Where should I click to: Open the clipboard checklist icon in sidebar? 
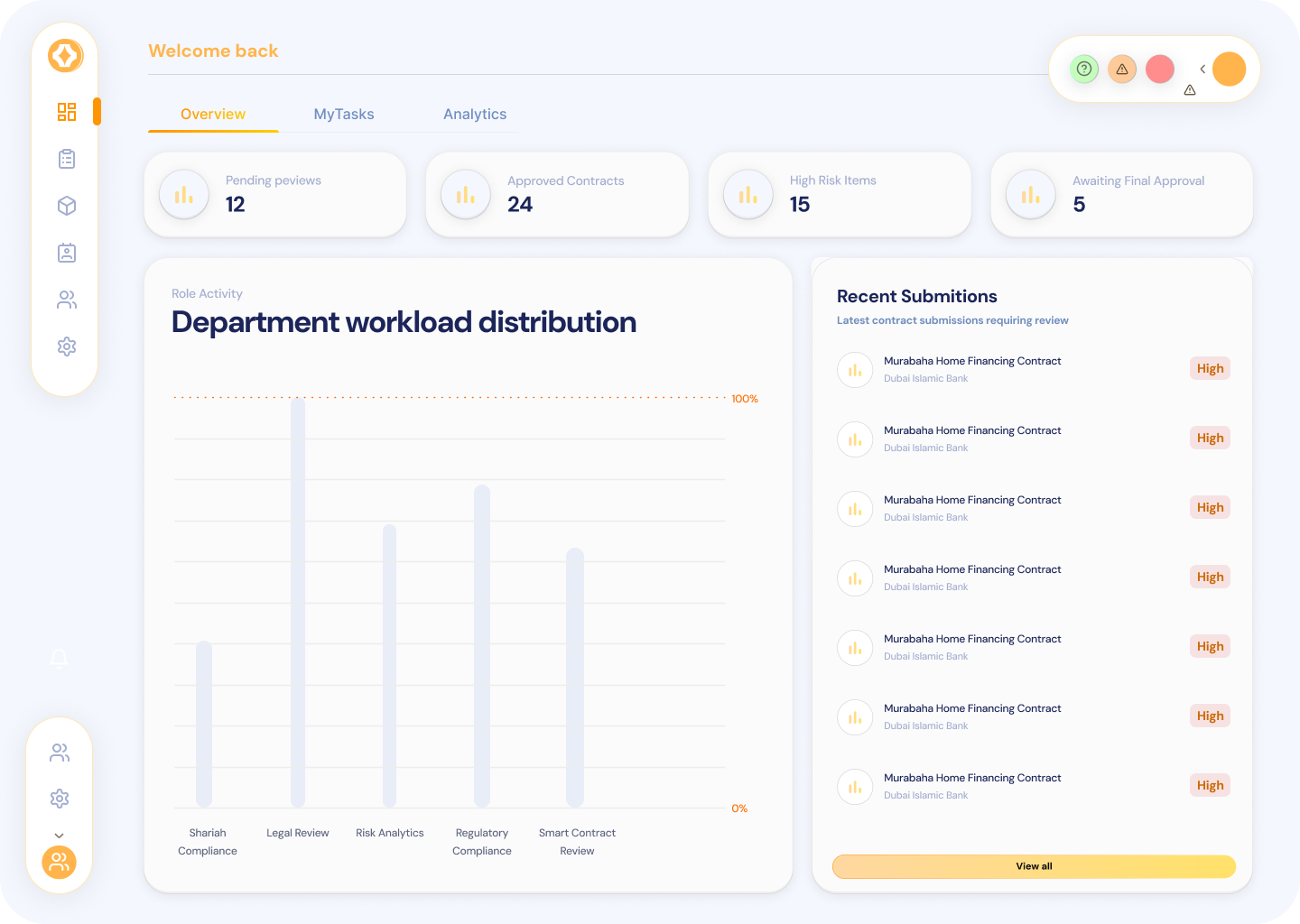tap(67, 159)
